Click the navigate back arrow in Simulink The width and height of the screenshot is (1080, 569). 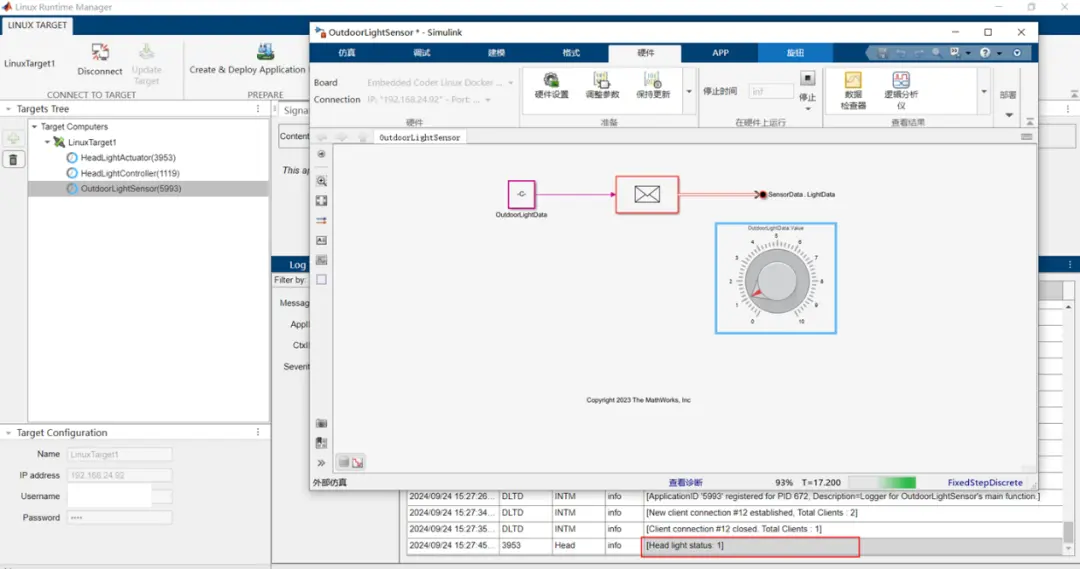[x=322, y=137]
